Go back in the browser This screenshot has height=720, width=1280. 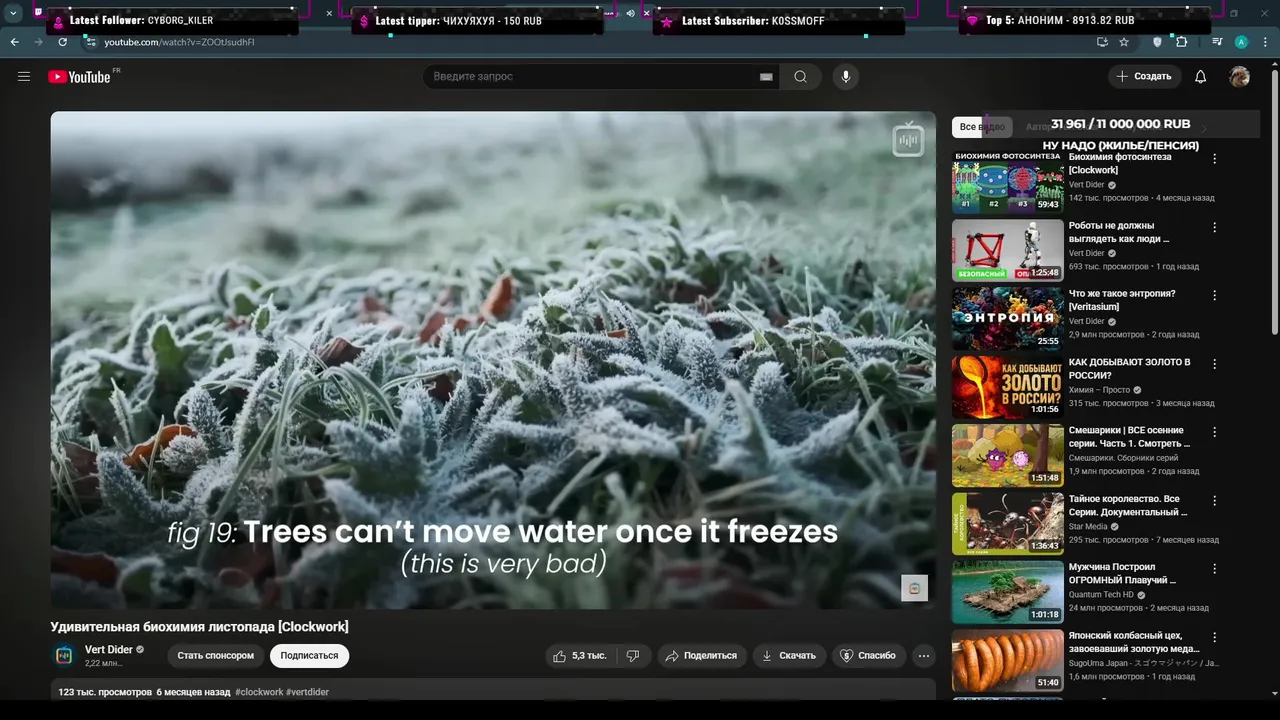tap(14, 42)
